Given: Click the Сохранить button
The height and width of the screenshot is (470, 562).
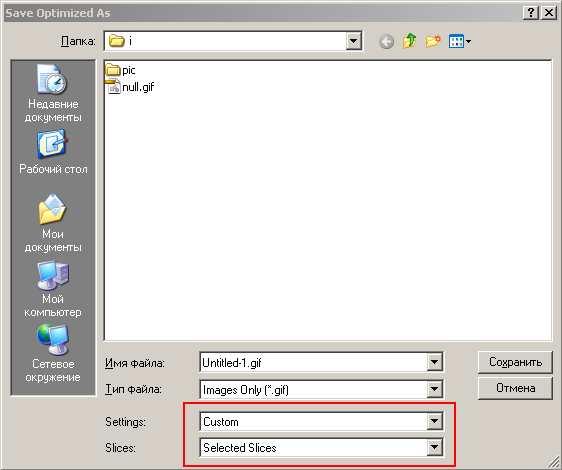Looking at the screenshot, I should 515,362.
